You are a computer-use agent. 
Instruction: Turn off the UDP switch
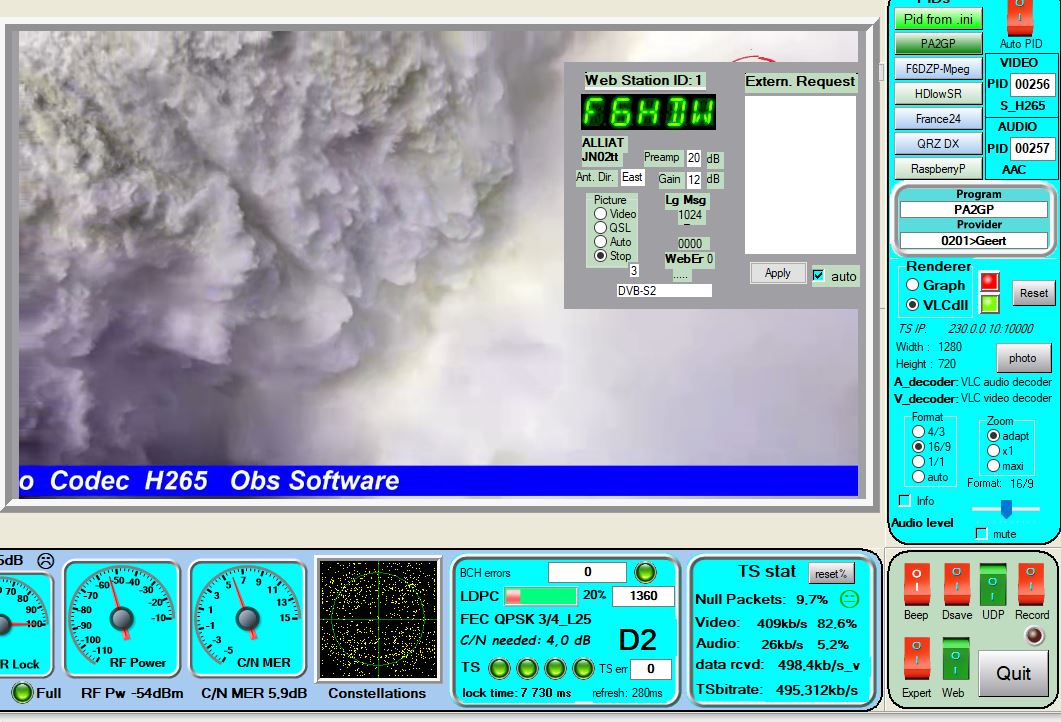coord(993,583)
